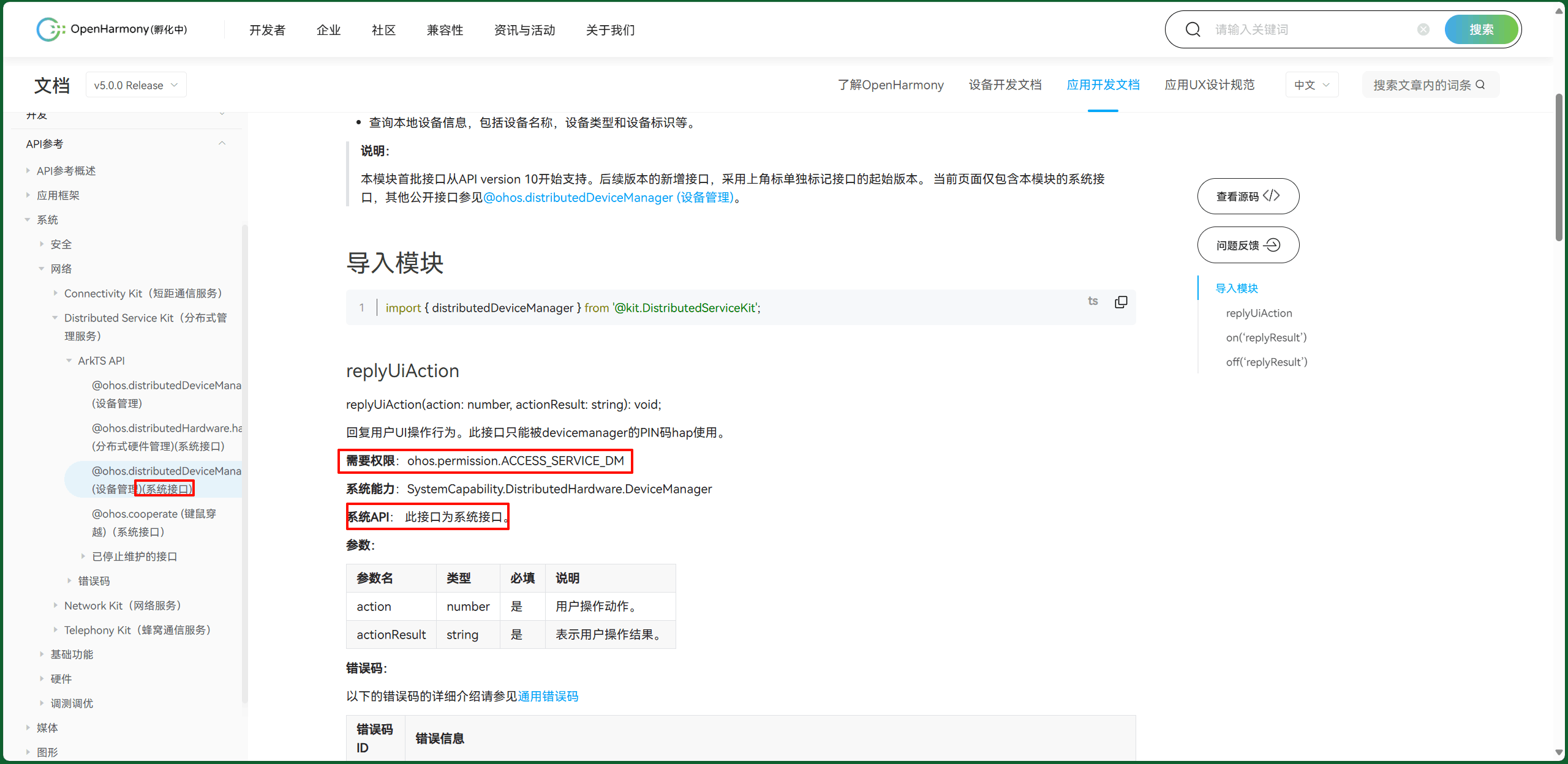Copy the import code snippet
Viewport: 1568px width, 764px height.
pyautogui.click(x=1121, y=302)
